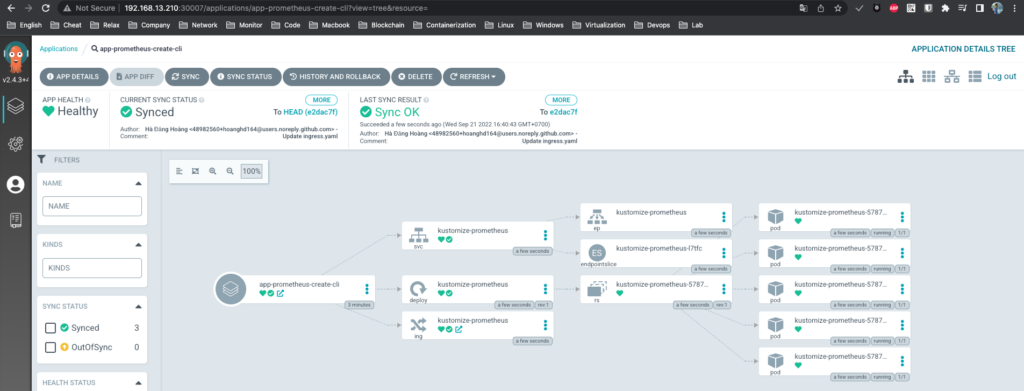Check the OutOfSync filter checkbox
Screen dimensions: 1024x391
50,347
